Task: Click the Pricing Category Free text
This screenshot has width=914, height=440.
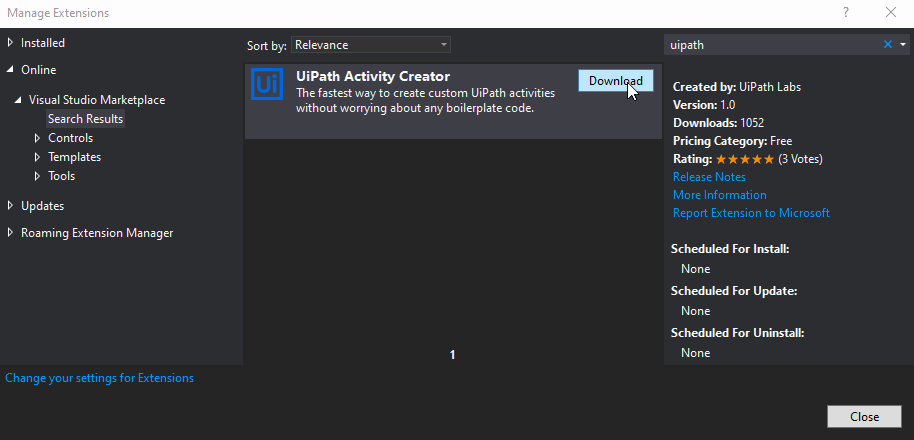Action: click(733, 141)
